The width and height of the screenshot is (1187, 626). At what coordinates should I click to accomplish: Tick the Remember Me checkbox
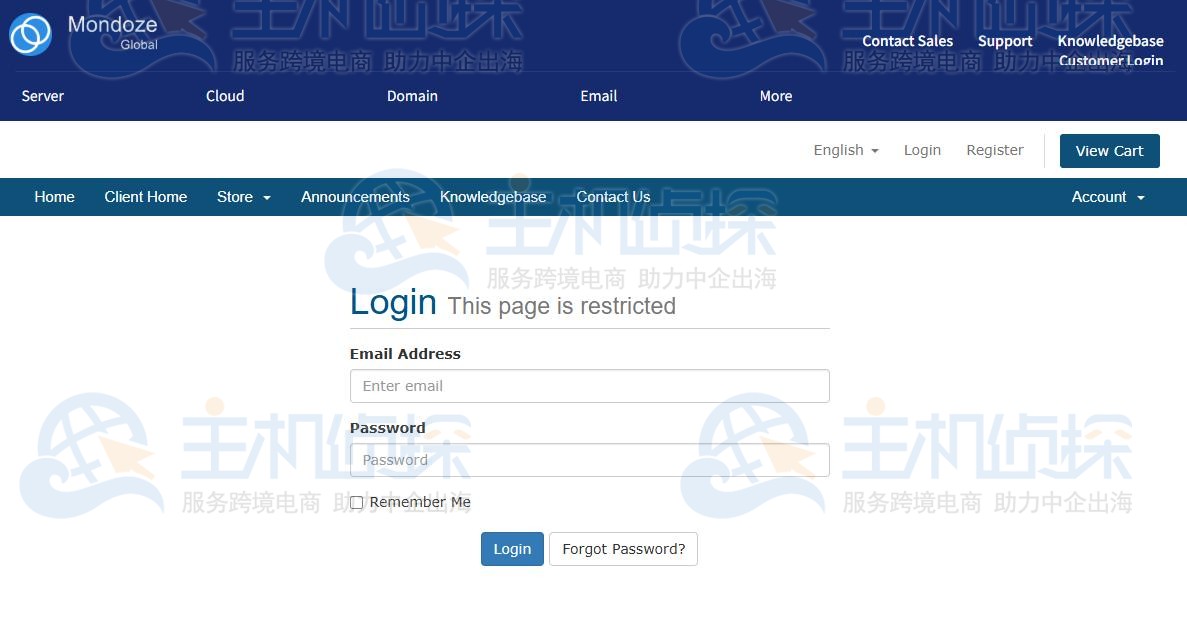[x=357, y=503]
